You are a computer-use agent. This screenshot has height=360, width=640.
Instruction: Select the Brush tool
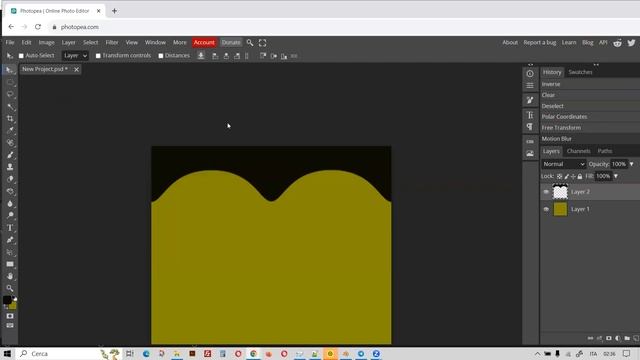tap(10, 155)
